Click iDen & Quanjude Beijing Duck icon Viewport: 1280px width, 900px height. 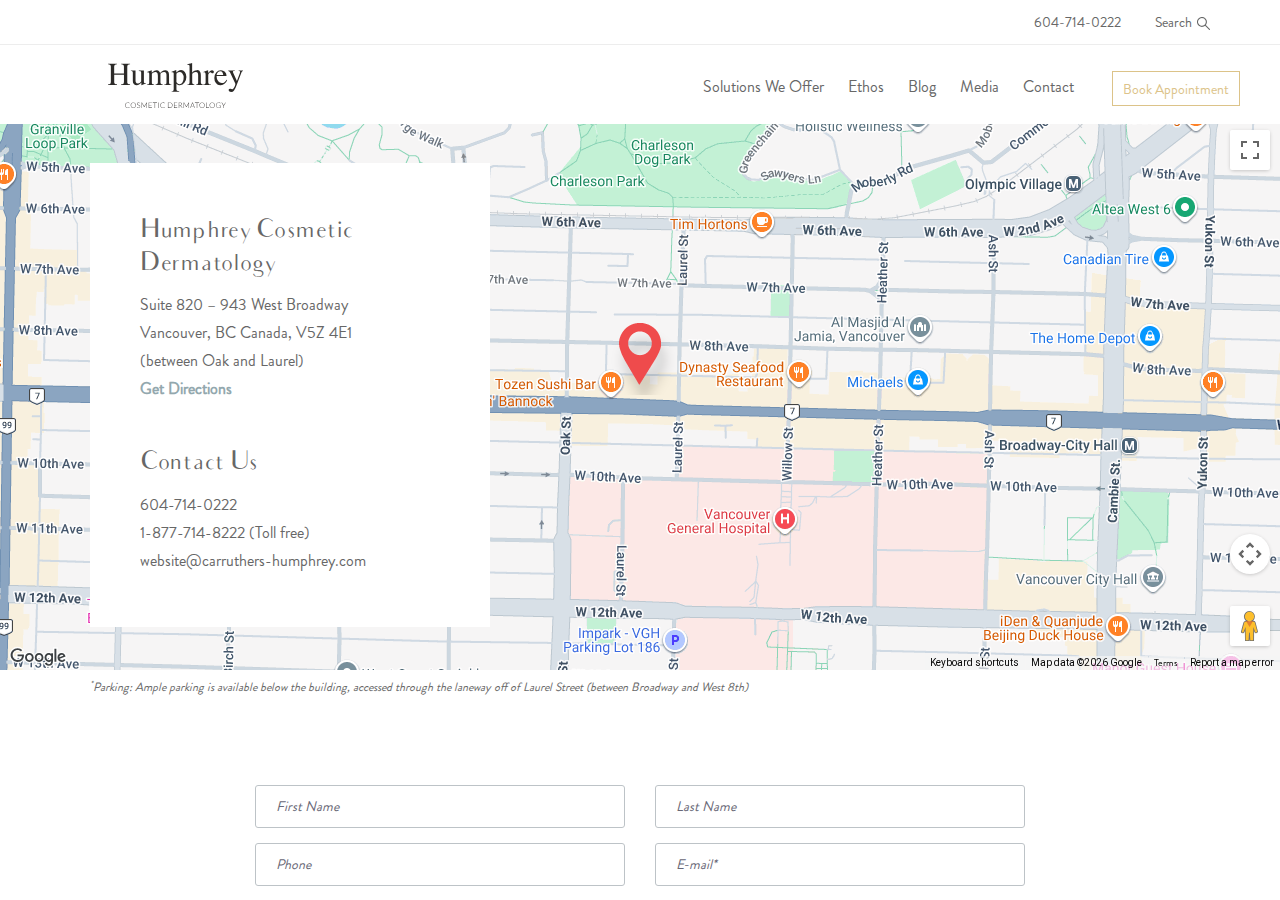pyautogui.click(x=1118, y=626)
